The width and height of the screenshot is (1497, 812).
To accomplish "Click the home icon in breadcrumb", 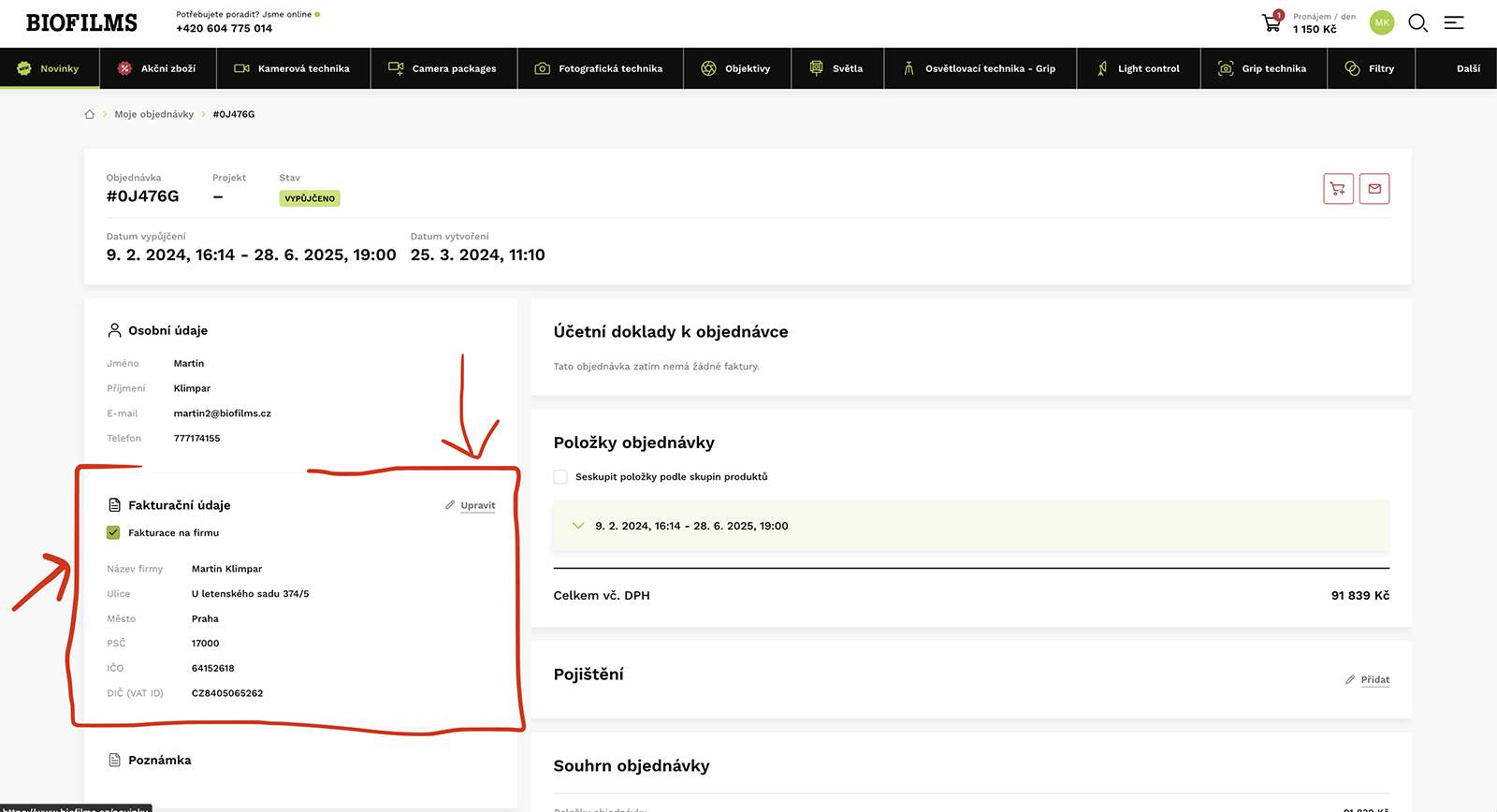I will tap(90, 114).
